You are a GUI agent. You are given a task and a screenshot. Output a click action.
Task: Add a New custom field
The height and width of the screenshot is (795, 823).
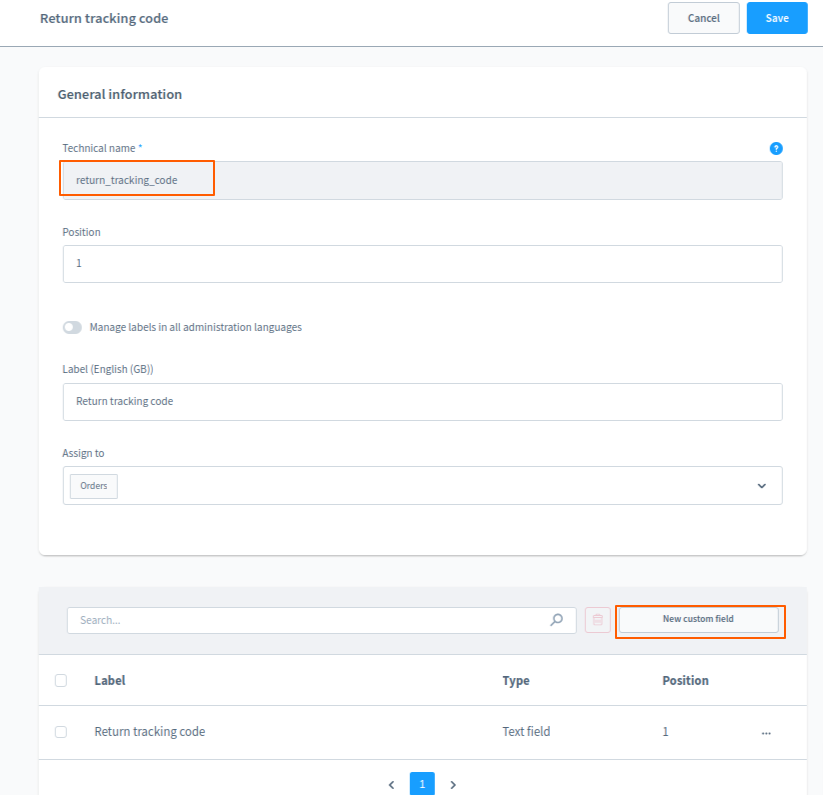(698, 619)
